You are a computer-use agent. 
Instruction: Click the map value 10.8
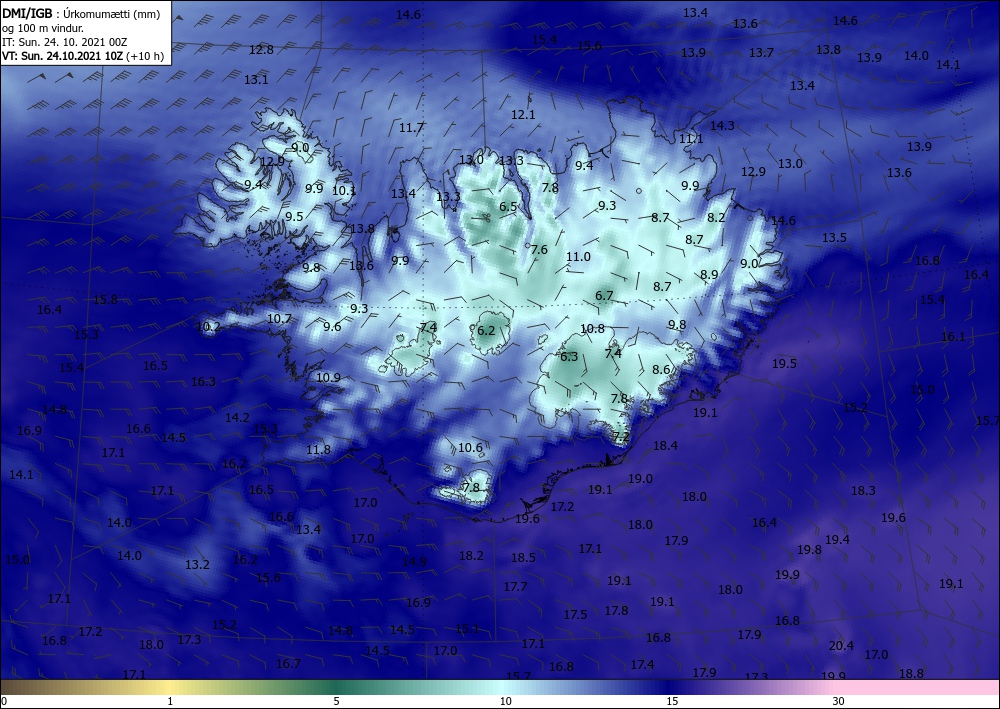coord(592,328)
